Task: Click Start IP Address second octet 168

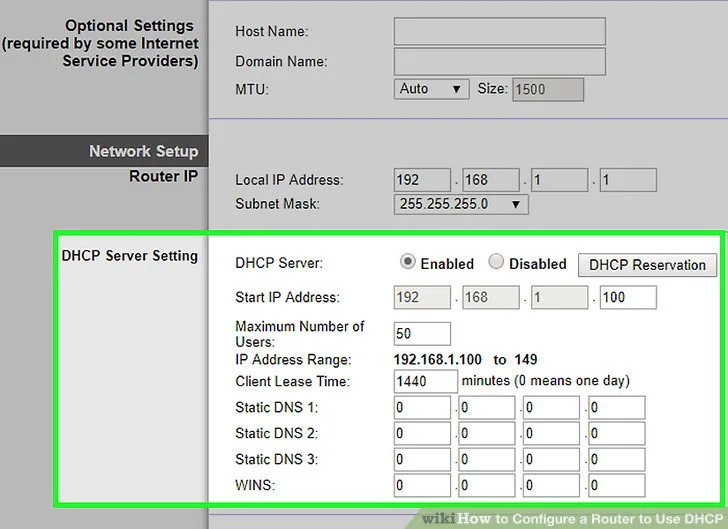Action: point(491,297)
